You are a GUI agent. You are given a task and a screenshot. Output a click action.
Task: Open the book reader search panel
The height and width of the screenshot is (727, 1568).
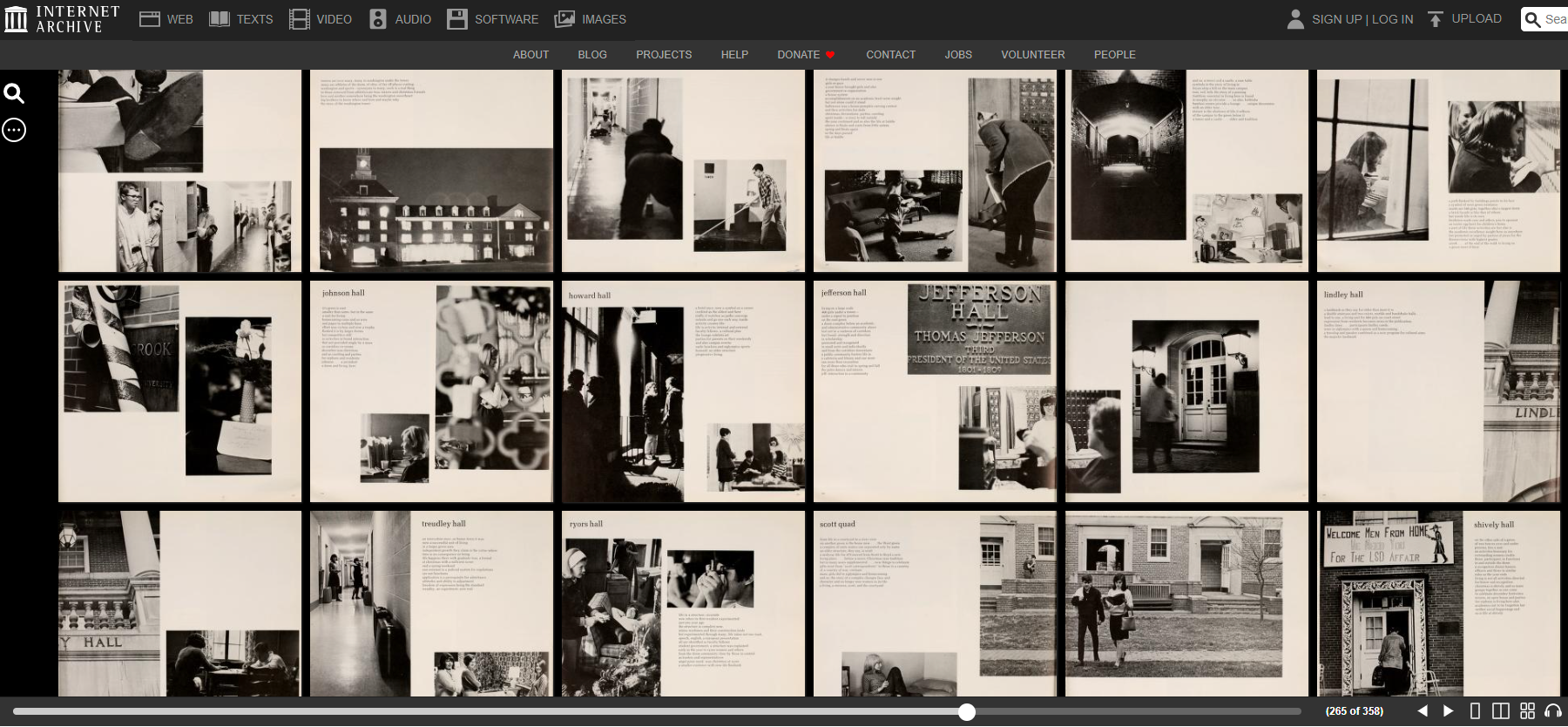[x=14, y=93]
